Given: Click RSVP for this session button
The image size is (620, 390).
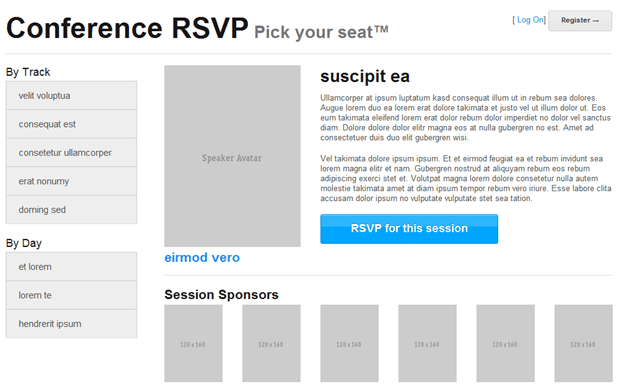Looking at the screenshot, I should [x=409, y=229].
